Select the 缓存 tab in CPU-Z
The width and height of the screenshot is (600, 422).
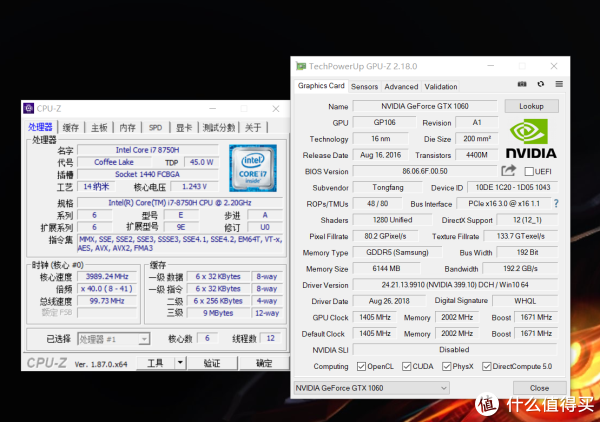[x=71, y=127]
